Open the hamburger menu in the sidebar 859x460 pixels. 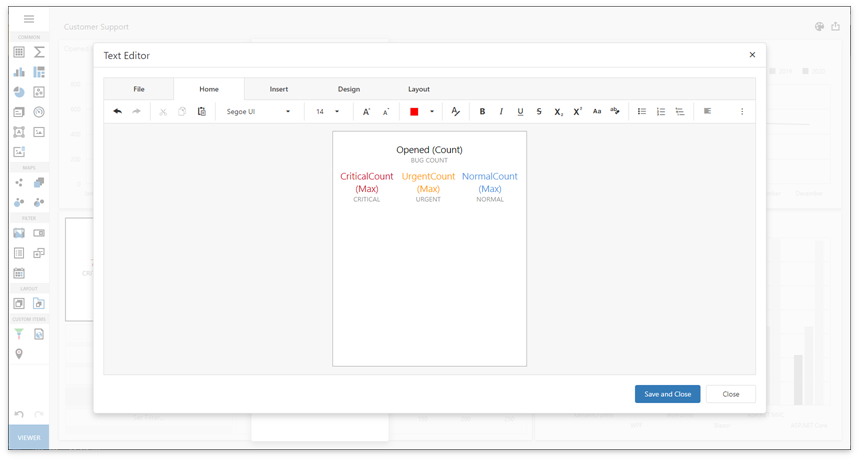pyautogui.click(x=29, y=19)
